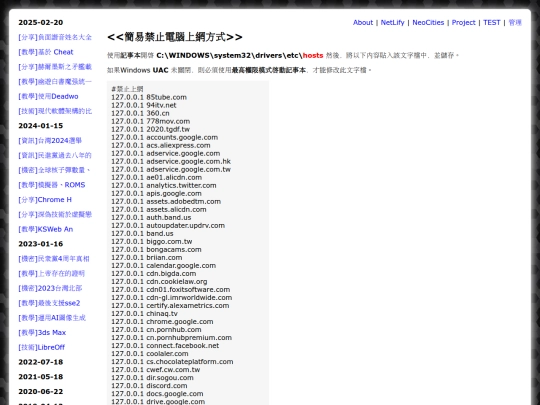Screen dimensions: 540x405
Task: Click the 'biggo.com.tw' hosts line
Action: tap(152, 241)
